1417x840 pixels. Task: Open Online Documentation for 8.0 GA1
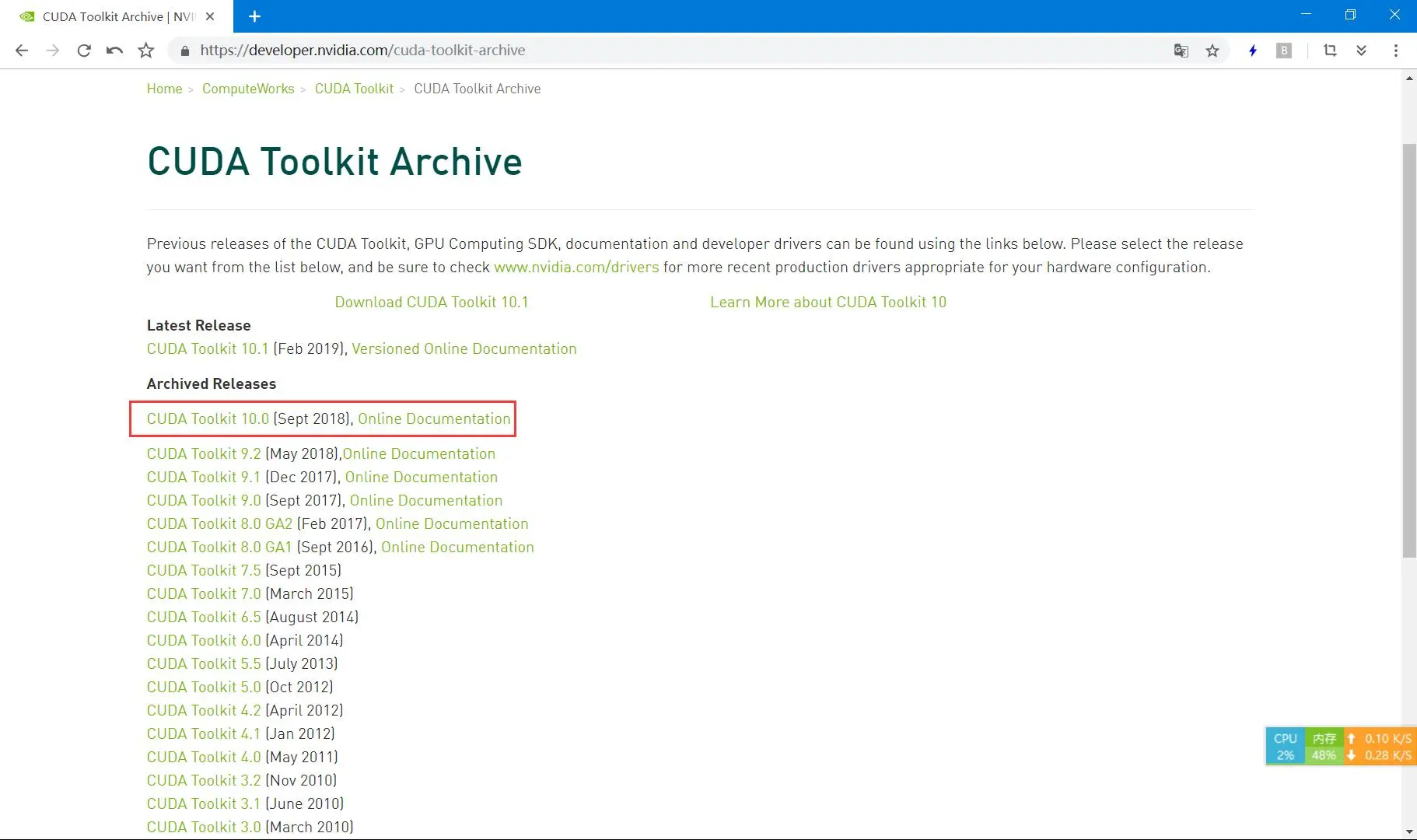click(x=457, y=547)
